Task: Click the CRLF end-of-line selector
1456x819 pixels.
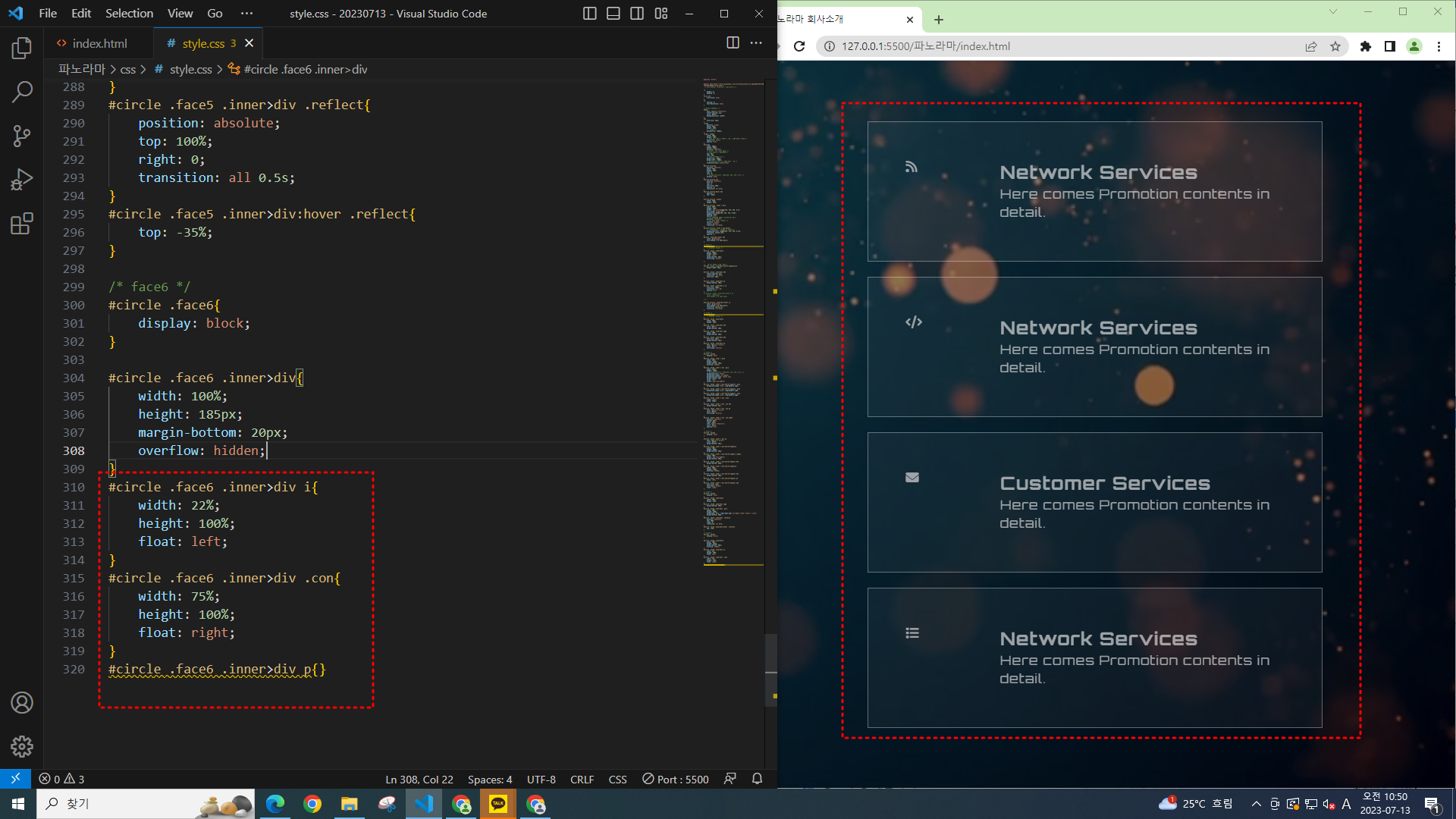Action: [582, 780]
